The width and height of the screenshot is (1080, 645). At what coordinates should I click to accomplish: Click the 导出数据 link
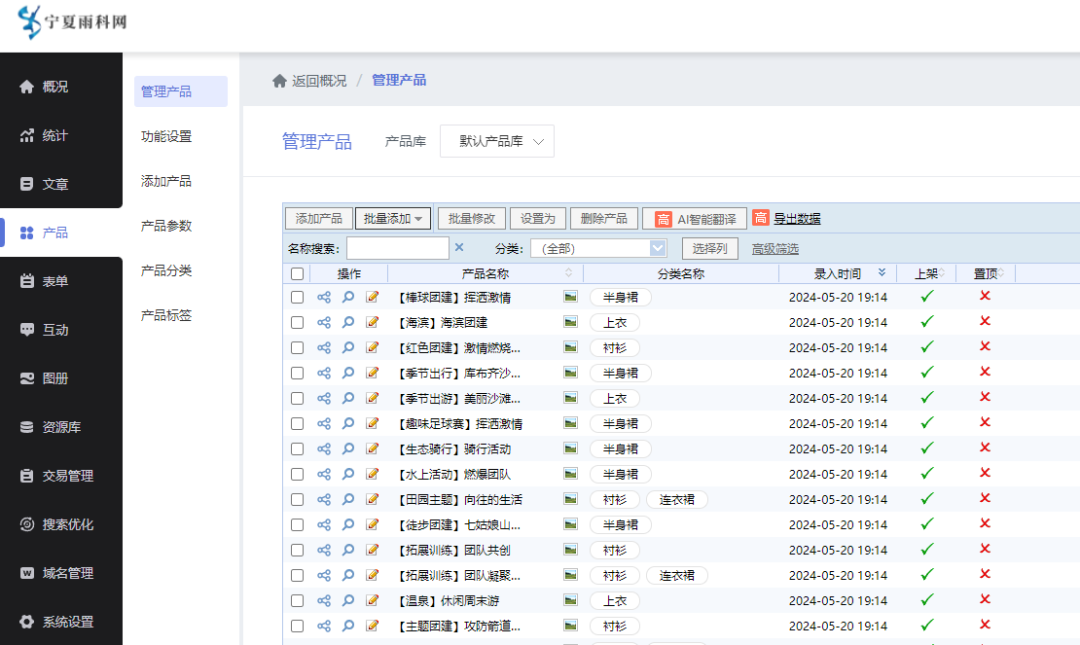(797, 218)
